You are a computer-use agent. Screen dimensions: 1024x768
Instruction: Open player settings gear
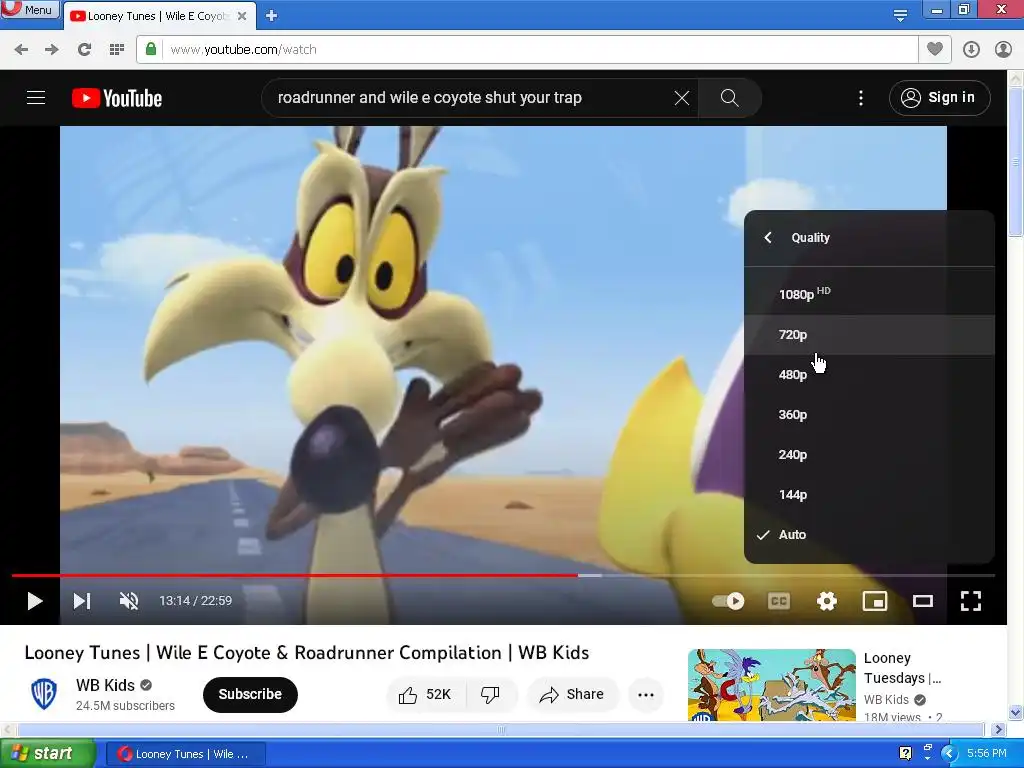827,601
